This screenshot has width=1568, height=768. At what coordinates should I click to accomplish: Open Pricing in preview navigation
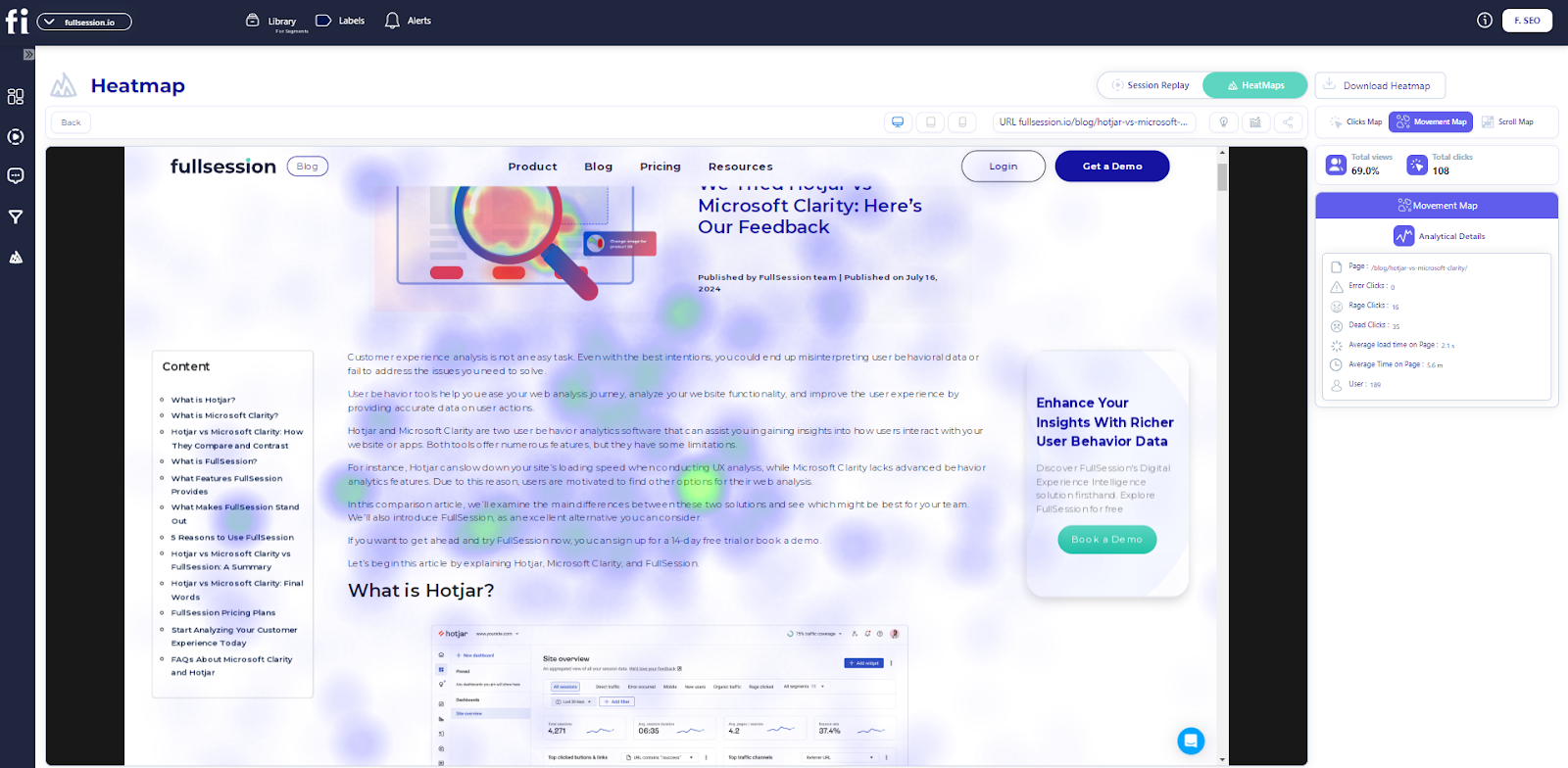coord(660,167)
